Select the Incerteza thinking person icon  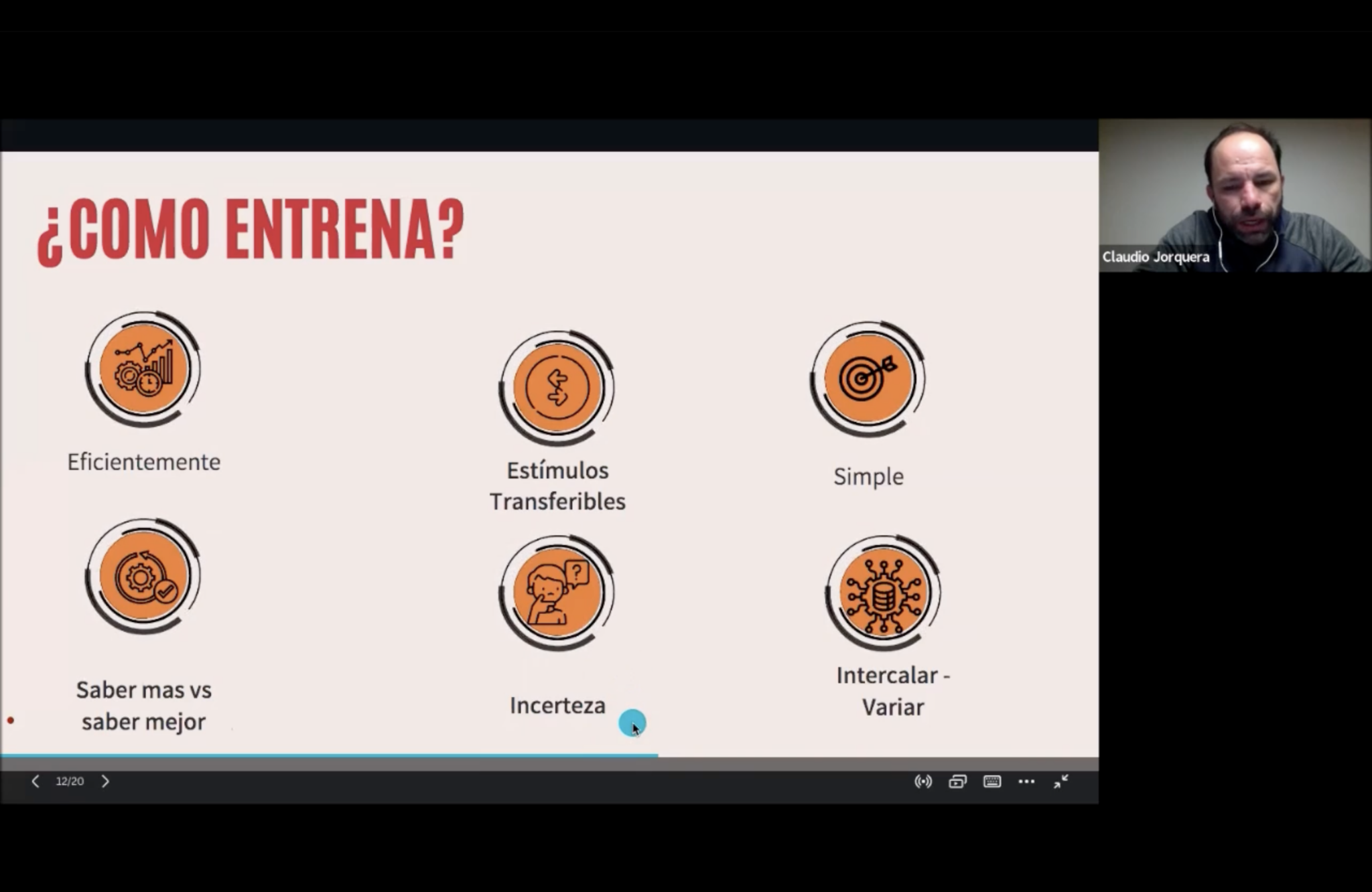[x=557, y=592]
